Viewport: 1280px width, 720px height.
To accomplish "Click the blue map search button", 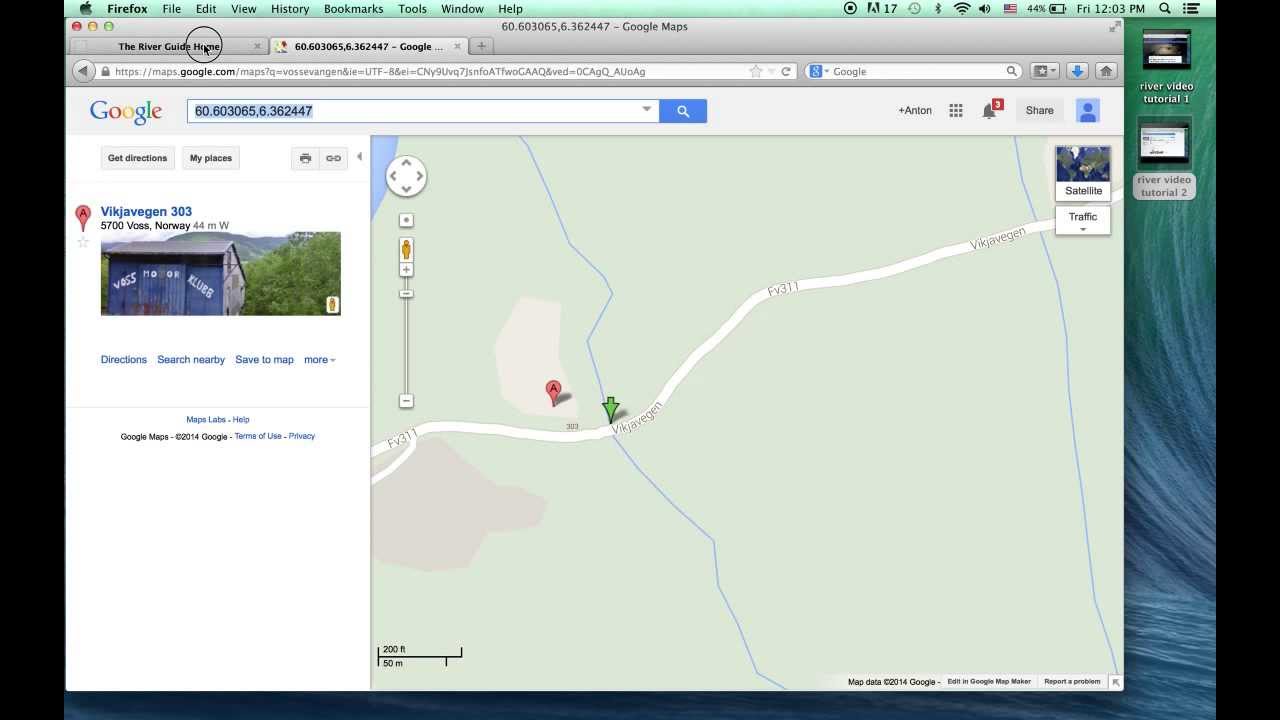I will pyautogui.click(x=683, y=111).
